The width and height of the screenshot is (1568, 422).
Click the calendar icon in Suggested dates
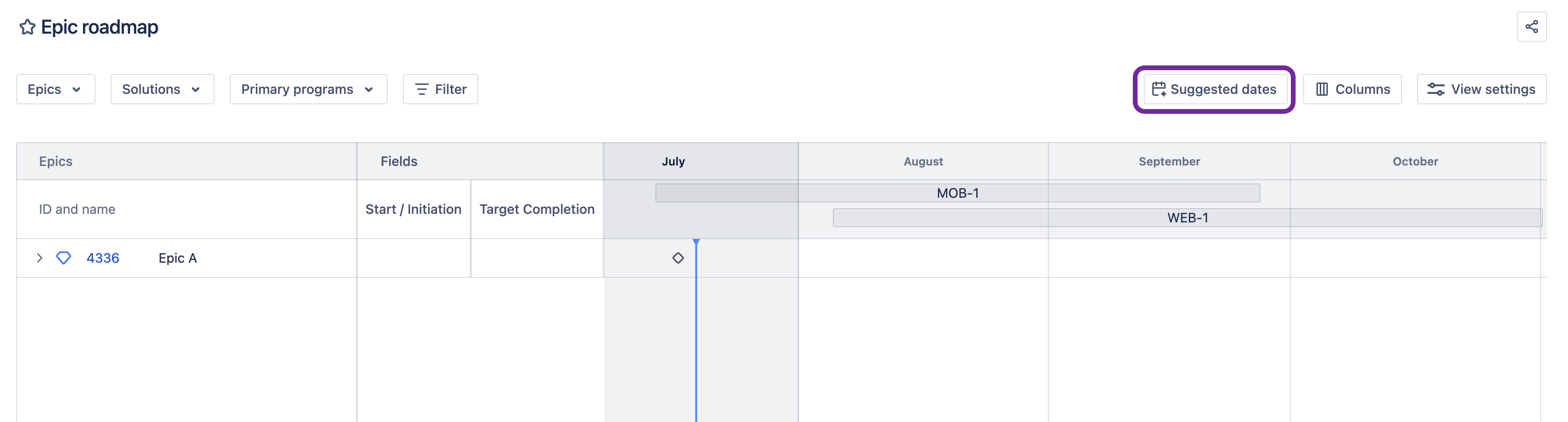click(1158, 90)
